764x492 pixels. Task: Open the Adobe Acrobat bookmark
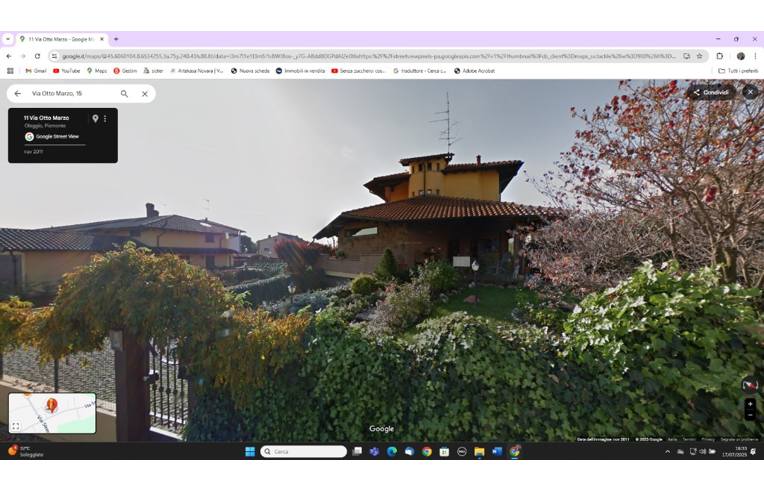pos(475,71)
